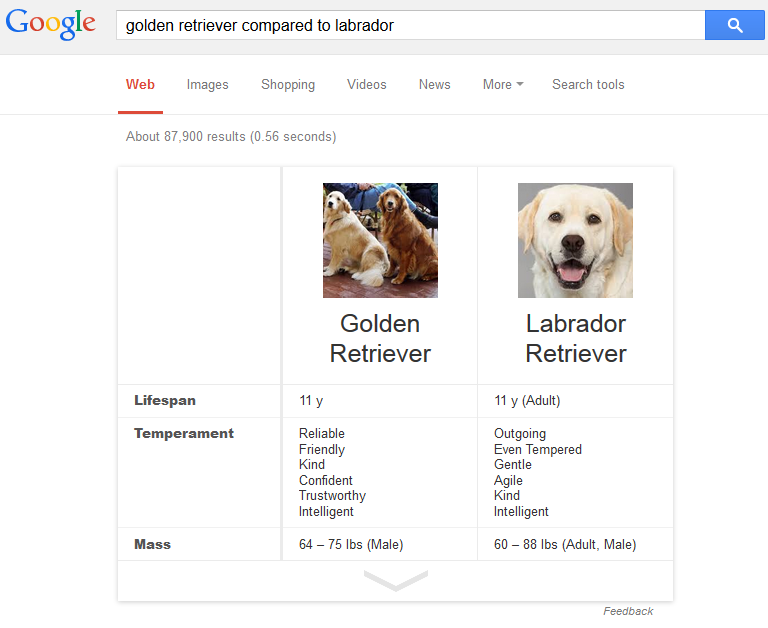Click the Mass row label
The image size is (768, 628).
pyautogui.click(x=153, y=545)
